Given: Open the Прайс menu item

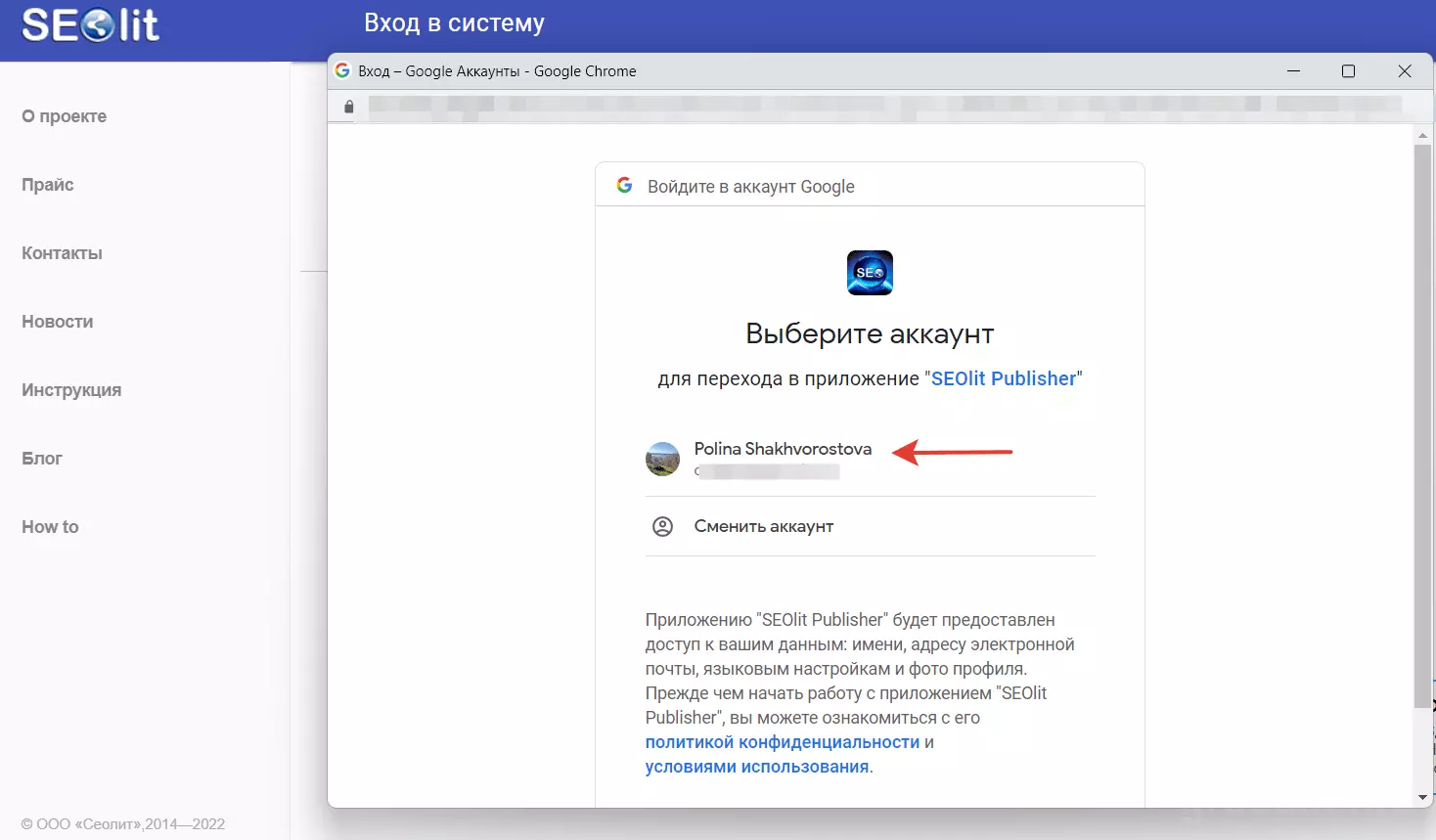Looking at the screenshot, I should [x=48, y=185].
